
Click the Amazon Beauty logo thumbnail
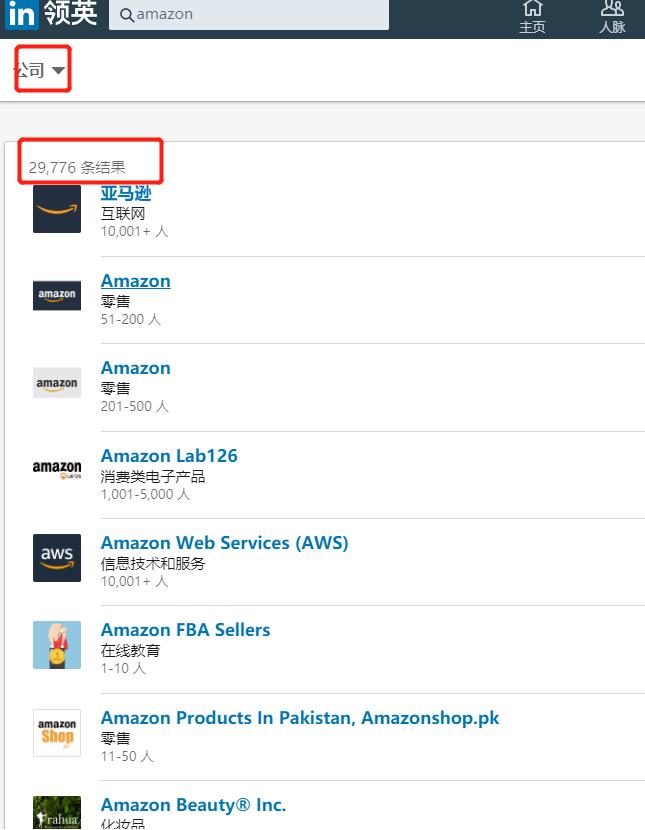pyautogui.click(x=57, y=812)
